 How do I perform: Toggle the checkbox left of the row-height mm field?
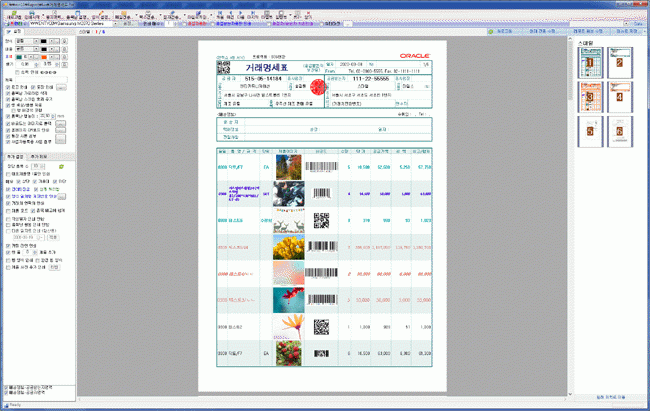(x=8, y=116)
